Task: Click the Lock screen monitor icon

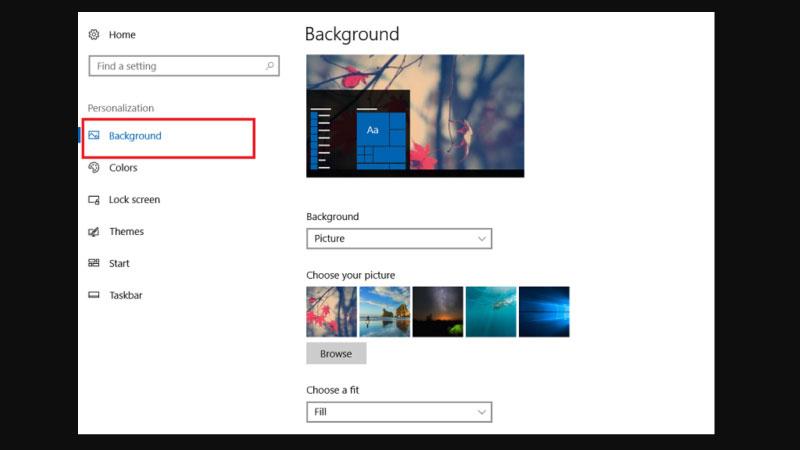Action: (94, 200)
